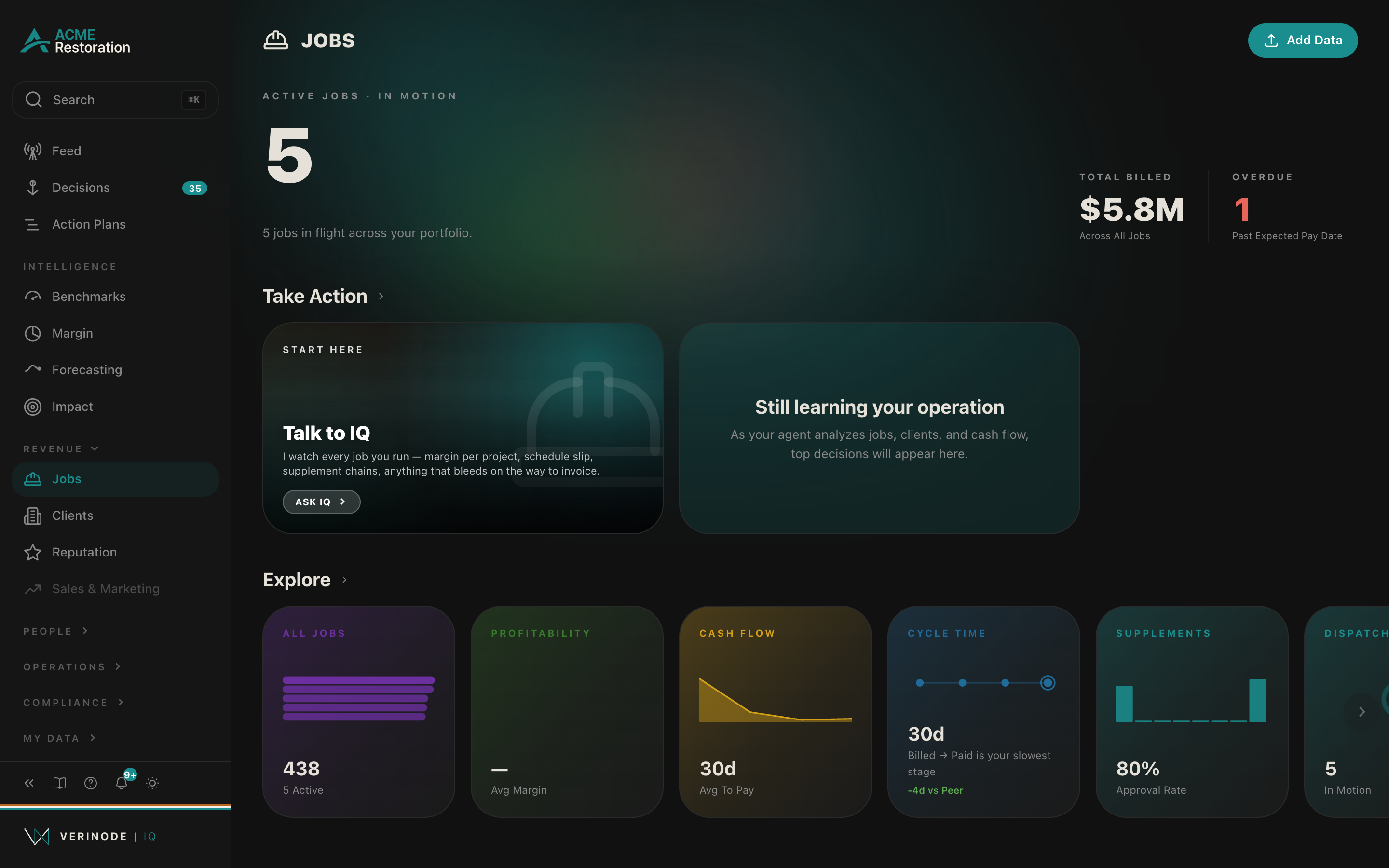
Task: Open Benchmarks page
Action: pyautogui.click(x=115, y=297)
